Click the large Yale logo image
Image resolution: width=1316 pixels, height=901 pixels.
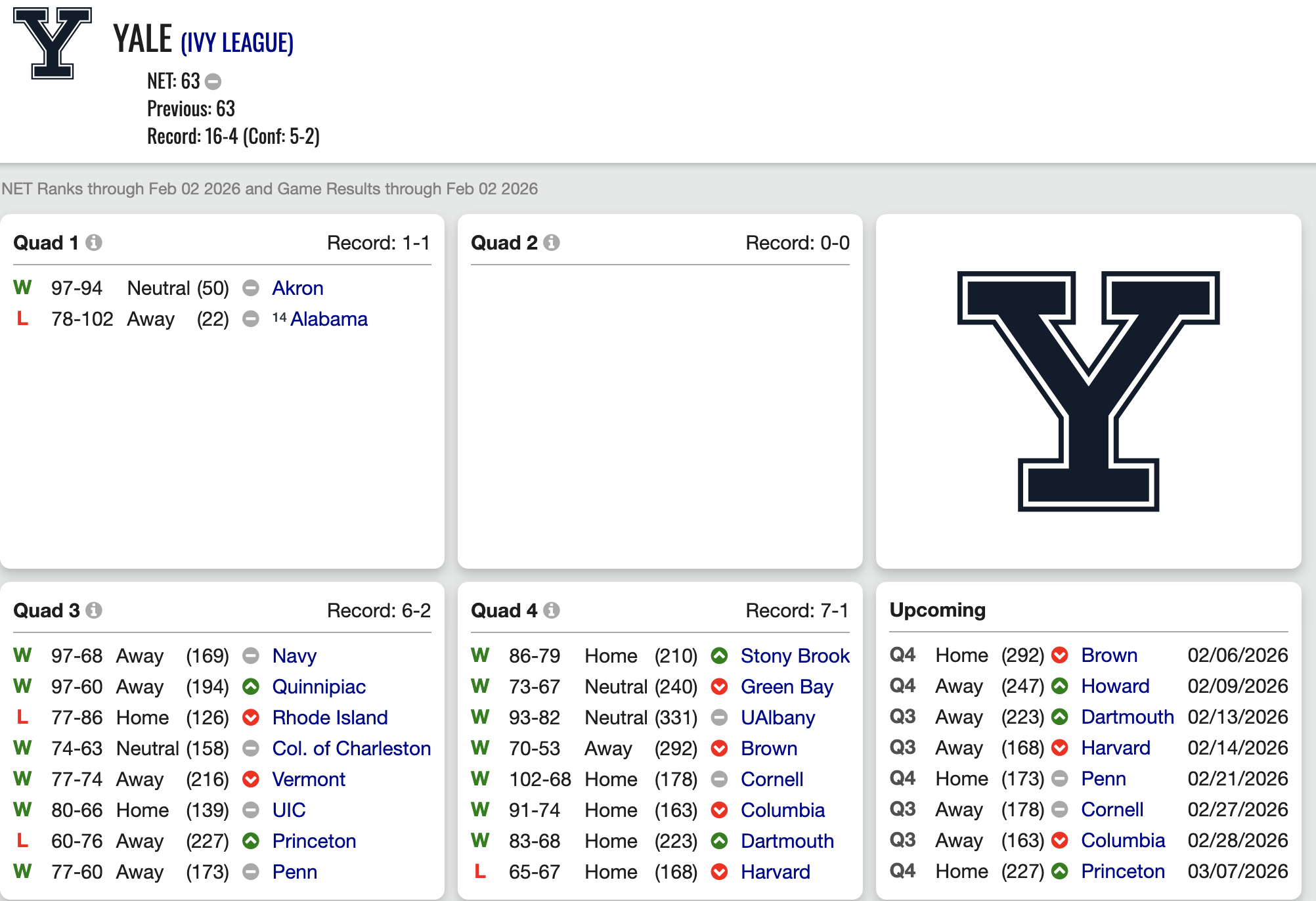[x=1088, y=391]
